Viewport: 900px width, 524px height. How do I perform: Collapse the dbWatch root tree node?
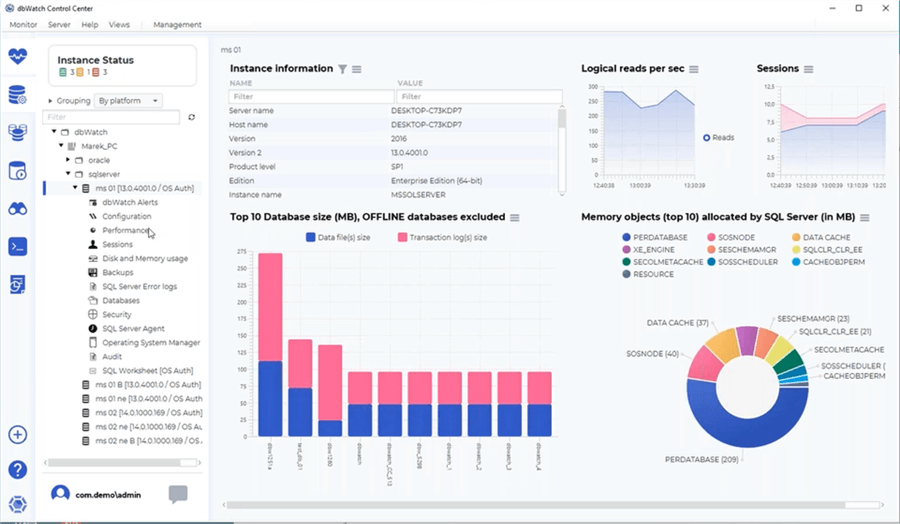pos(55,131)
